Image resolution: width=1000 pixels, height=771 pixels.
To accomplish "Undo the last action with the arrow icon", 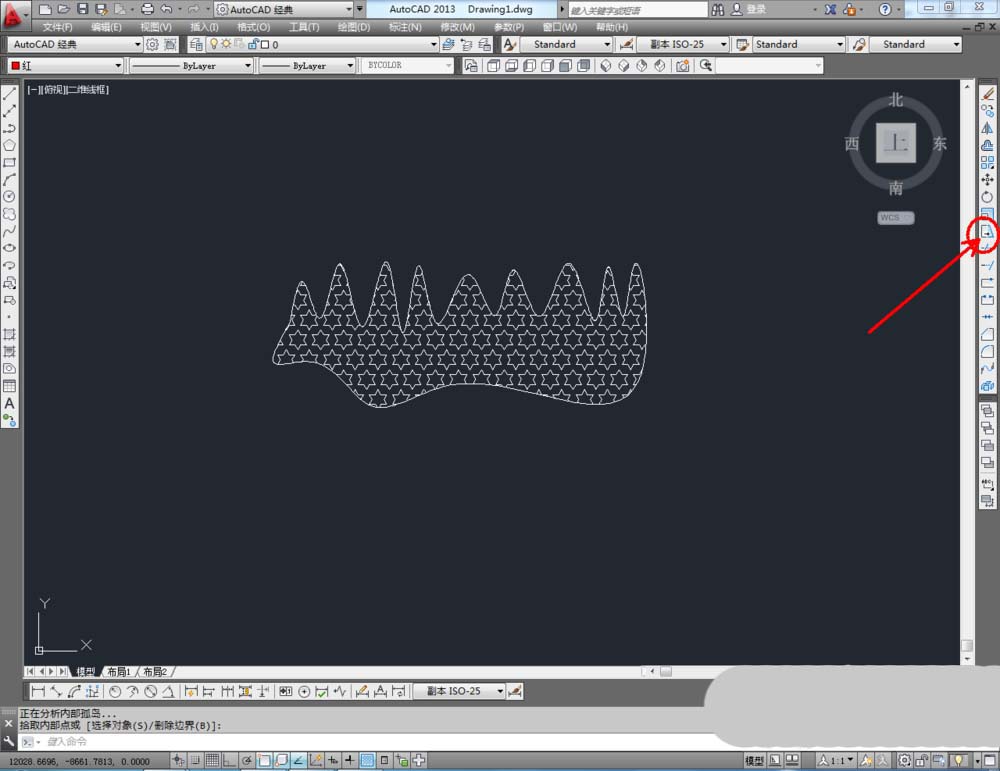I will (x=166, y=9).
